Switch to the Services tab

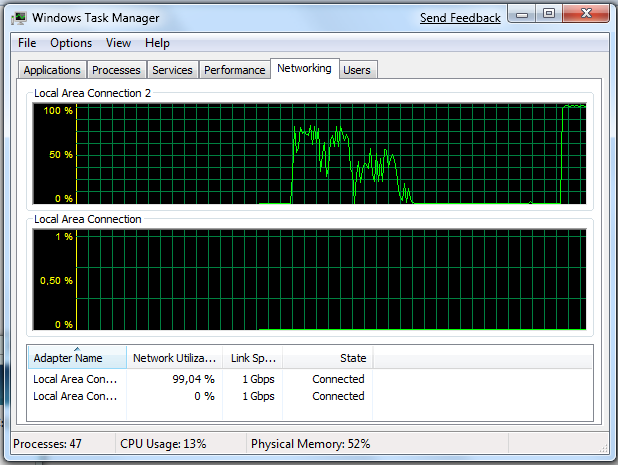pos(172,70)
